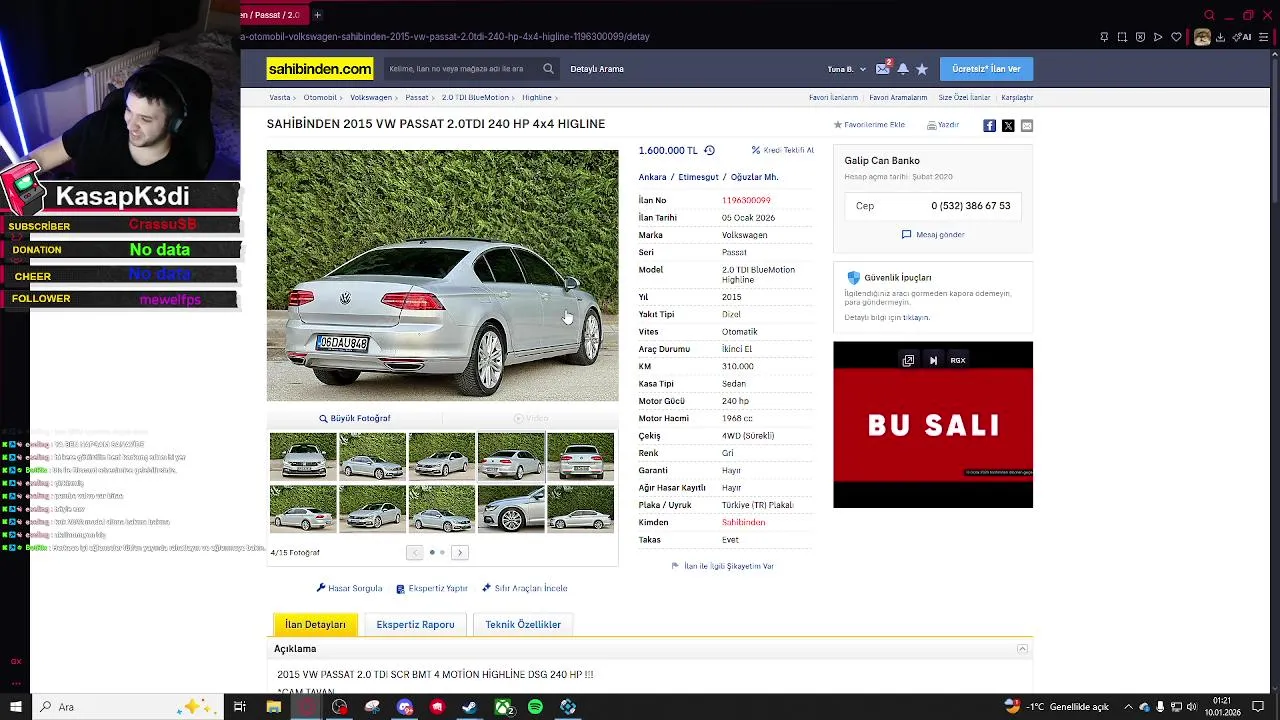The image size is (1280, 720).
Task: Click İlan ile İlgili Şikayetim Var
Action: coord(722,566)
